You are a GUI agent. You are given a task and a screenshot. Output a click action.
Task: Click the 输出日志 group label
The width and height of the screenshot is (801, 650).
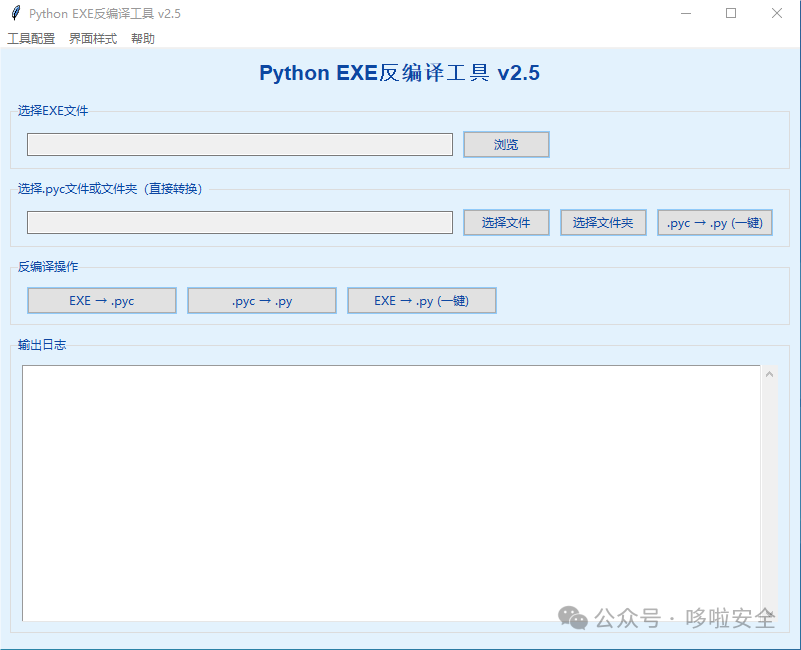coord(42,345)
